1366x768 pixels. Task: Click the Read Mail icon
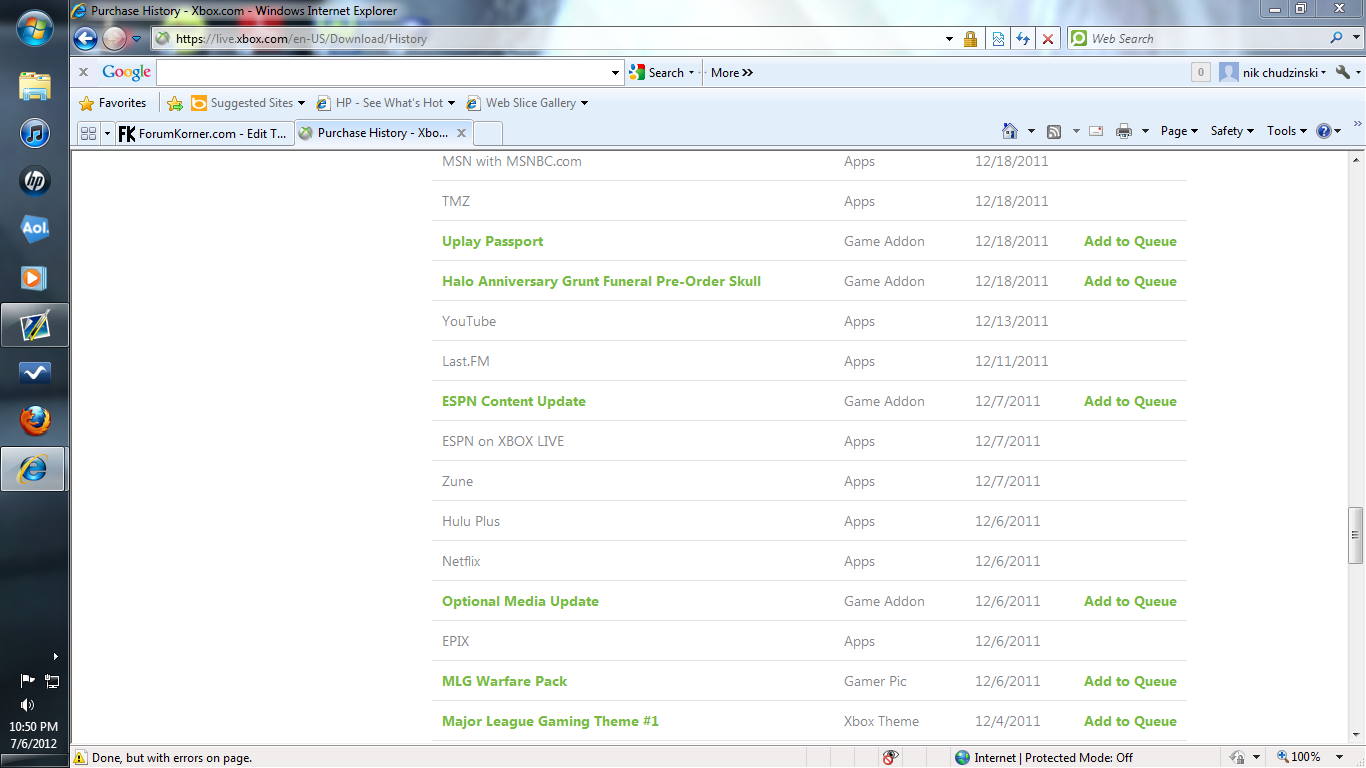1096,131
